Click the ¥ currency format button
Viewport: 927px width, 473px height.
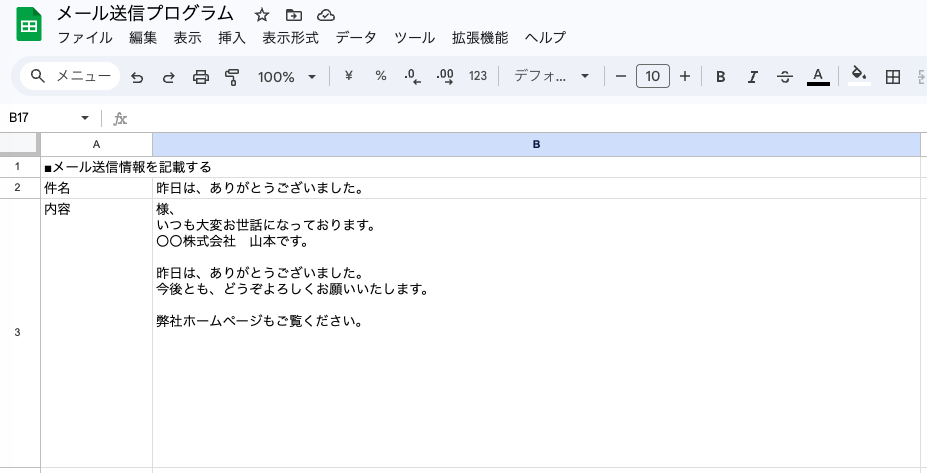(348, 76)
